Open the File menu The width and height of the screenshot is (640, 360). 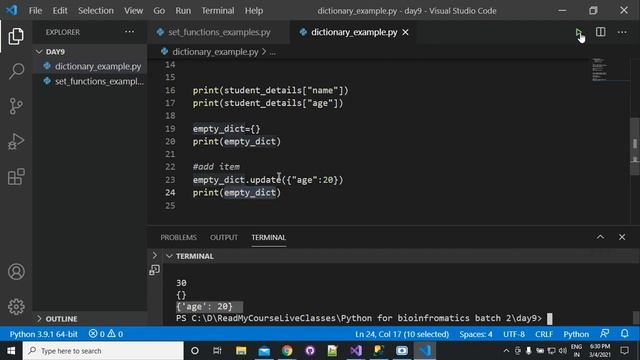pyautogui.click(x=36, y=11)
